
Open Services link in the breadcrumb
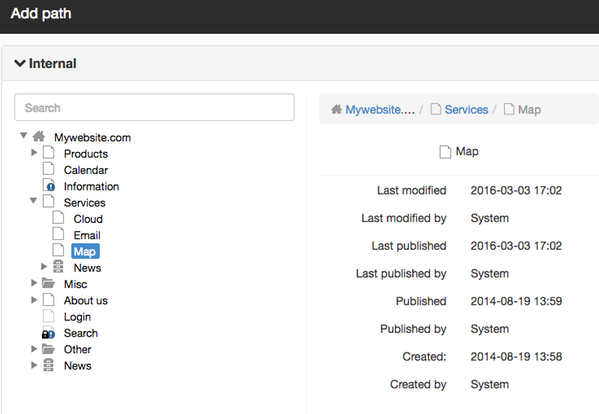click(466, 110)
